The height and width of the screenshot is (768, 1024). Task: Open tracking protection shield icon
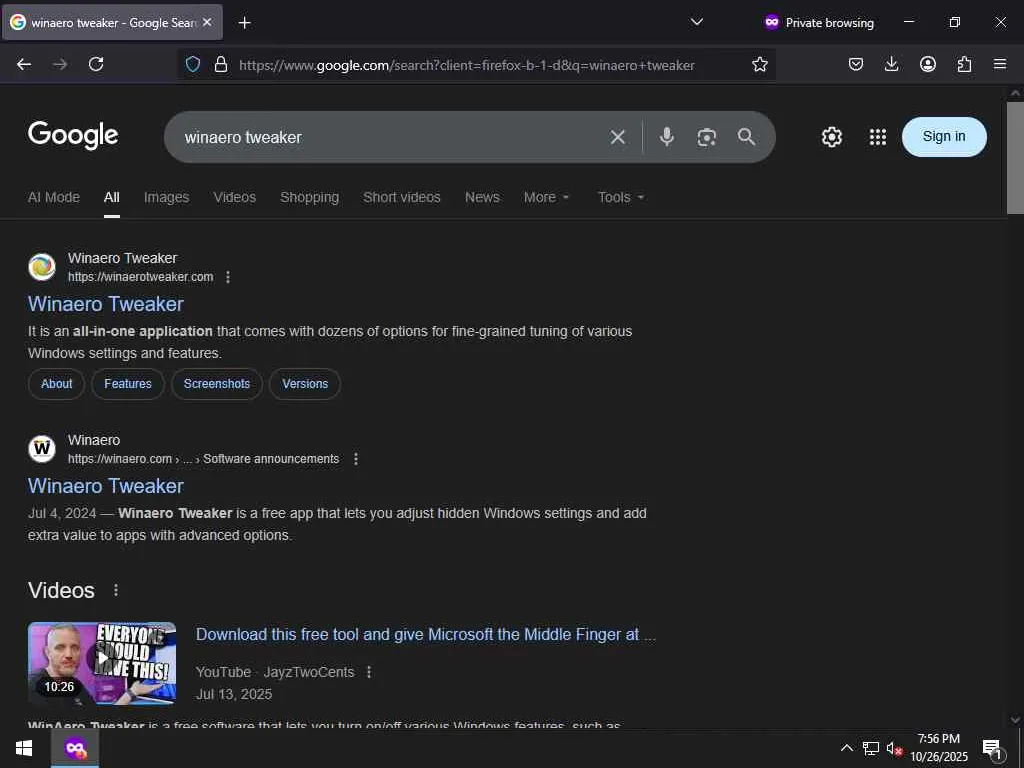pos(193,64)
